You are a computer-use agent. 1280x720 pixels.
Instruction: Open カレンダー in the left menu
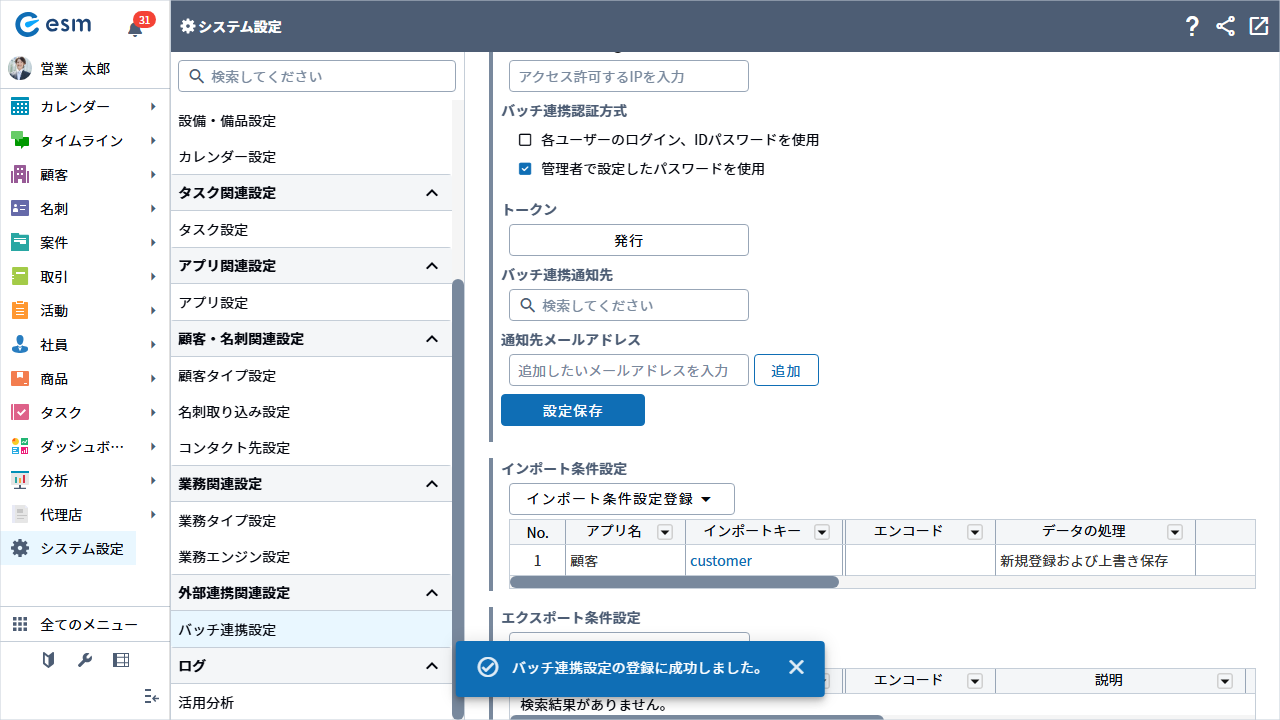(x=75, y=107)
